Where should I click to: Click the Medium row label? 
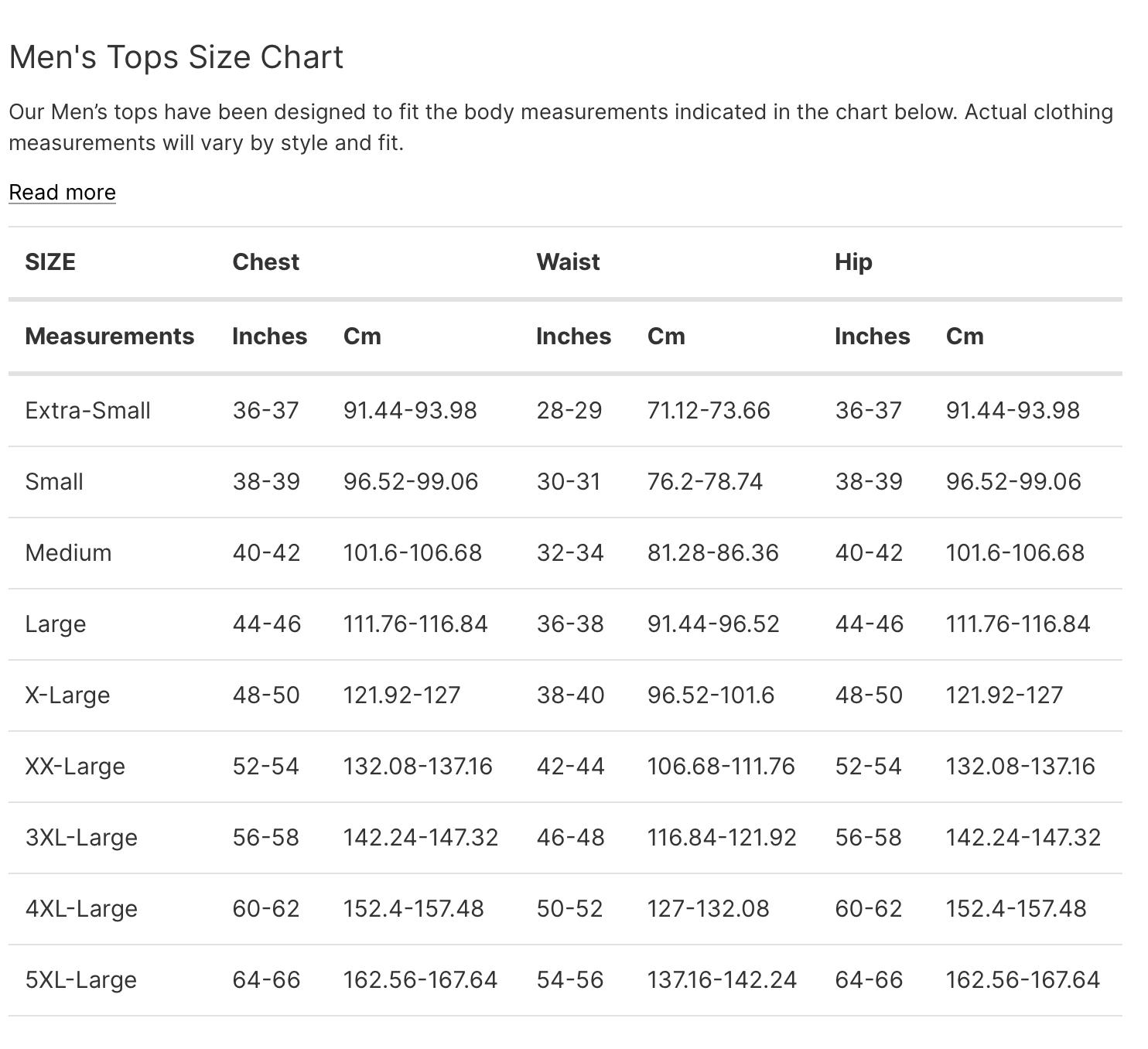point(68,553)
